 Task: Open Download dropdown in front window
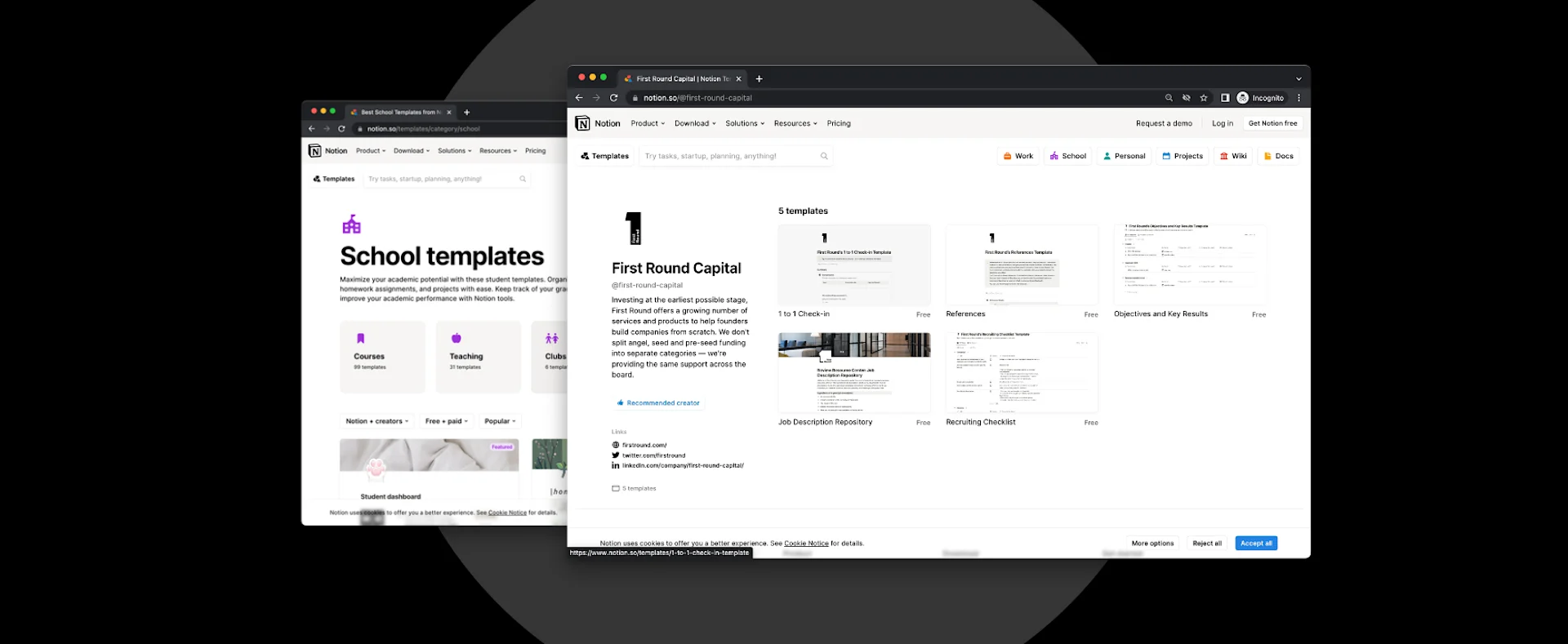click(x=695, y=123)
